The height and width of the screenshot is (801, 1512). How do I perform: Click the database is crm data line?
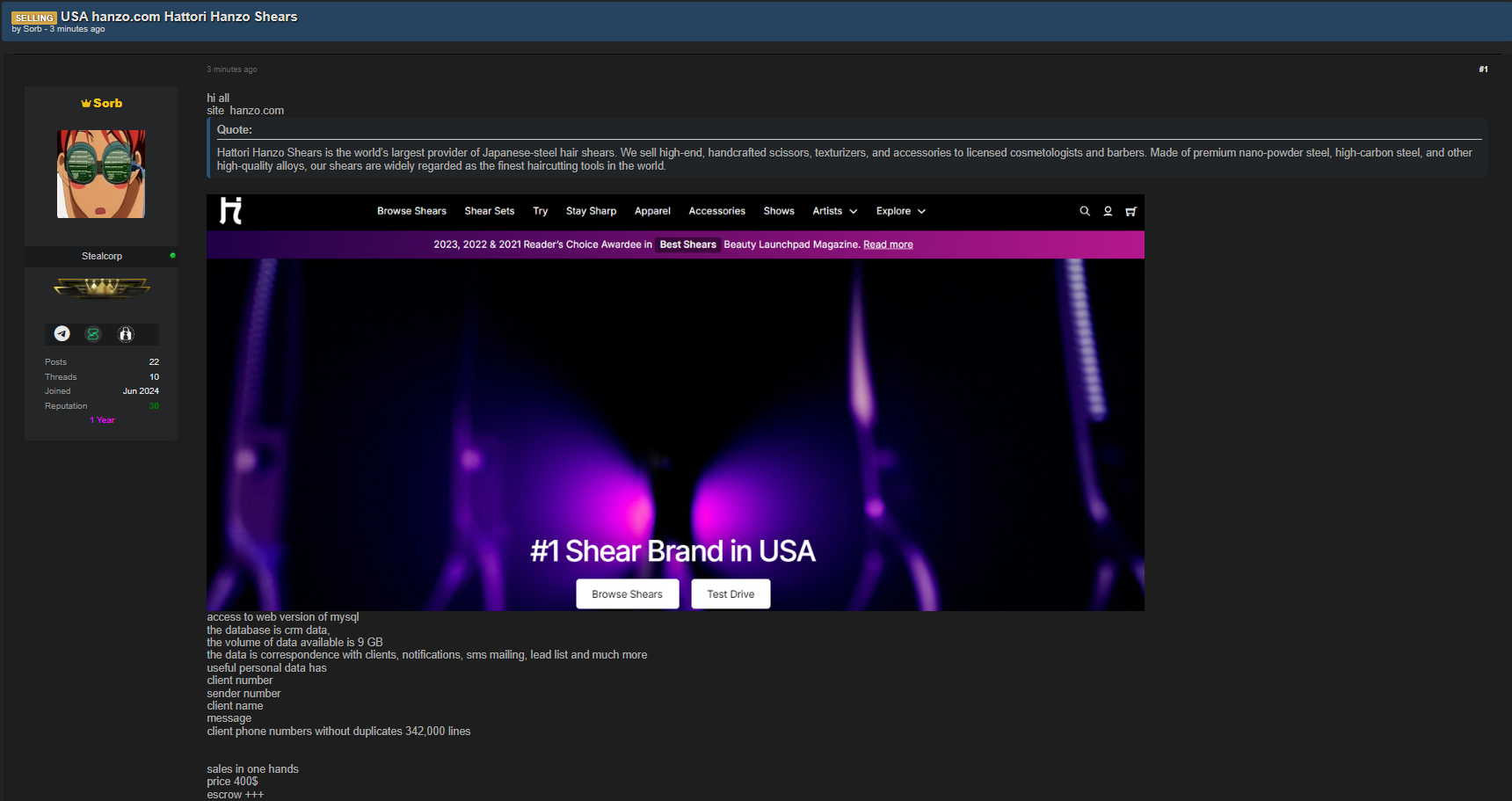point(268,630)
